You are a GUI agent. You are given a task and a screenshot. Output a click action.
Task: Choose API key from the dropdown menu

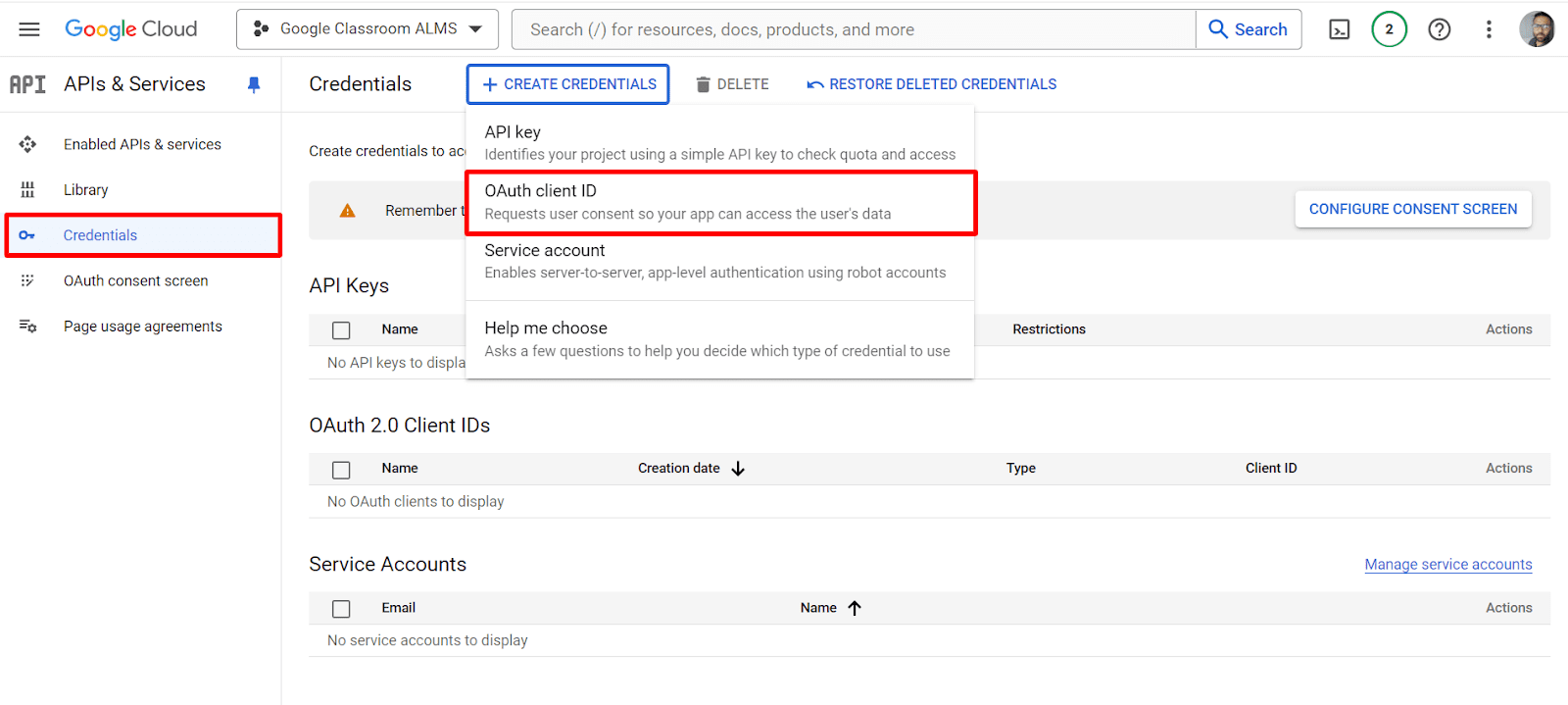[x=720, y=142]
